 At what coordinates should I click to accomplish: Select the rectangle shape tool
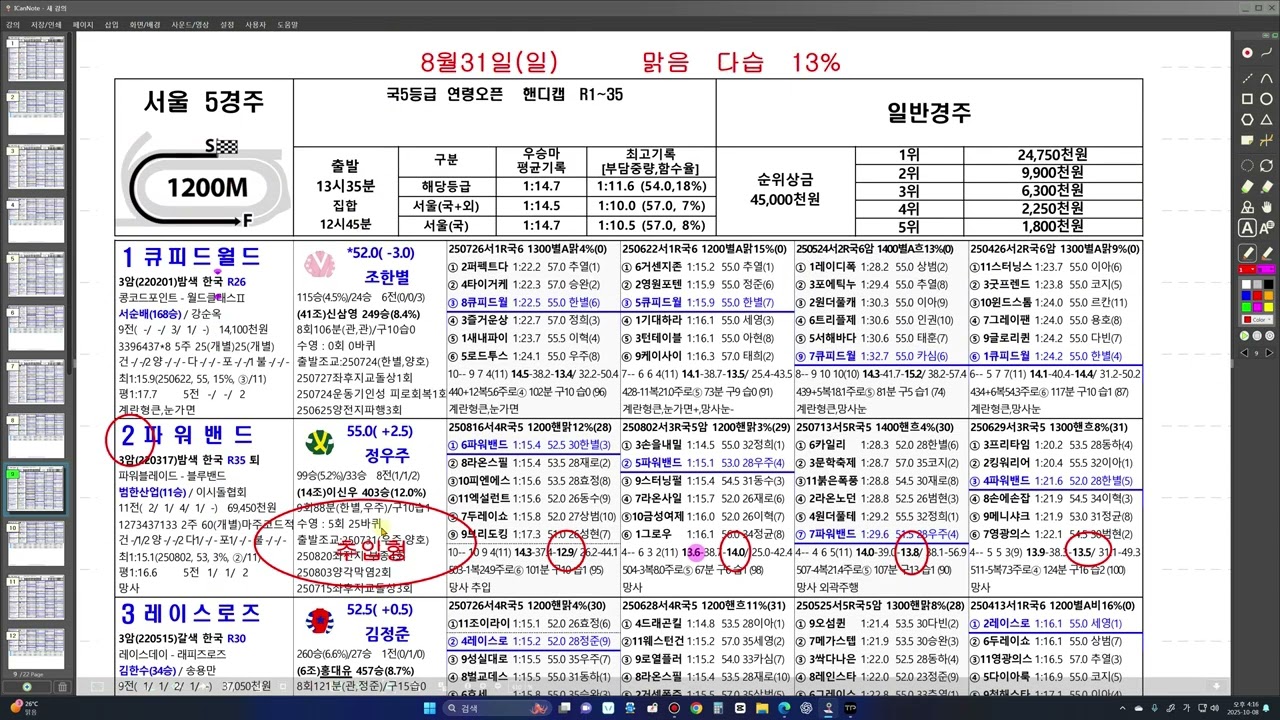(1247, 99)
